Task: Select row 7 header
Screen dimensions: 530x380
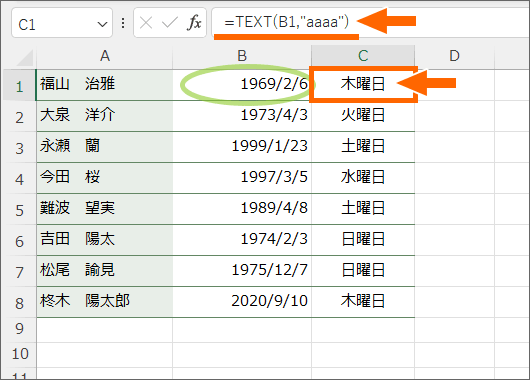Action: 19,271
